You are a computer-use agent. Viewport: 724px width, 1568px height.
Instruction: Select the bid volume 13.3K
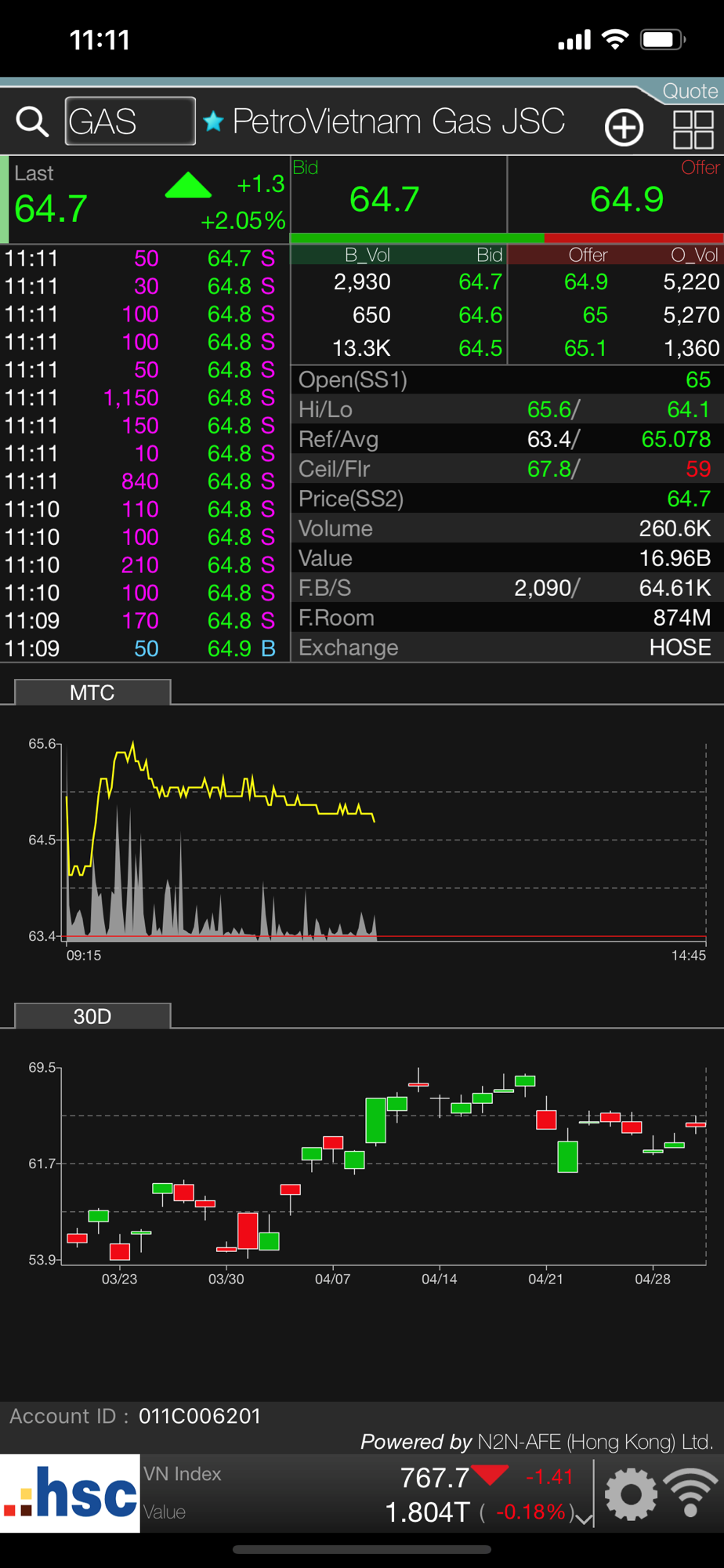361,348
